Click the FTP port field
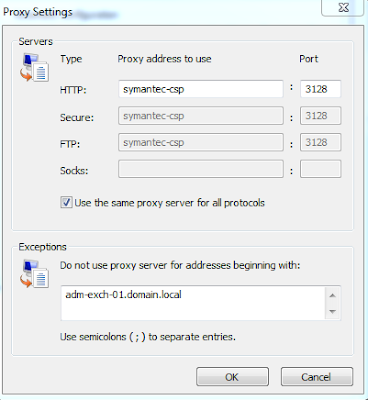The width and height of the screenshot is (368, 400). click(x=320, y=142)
